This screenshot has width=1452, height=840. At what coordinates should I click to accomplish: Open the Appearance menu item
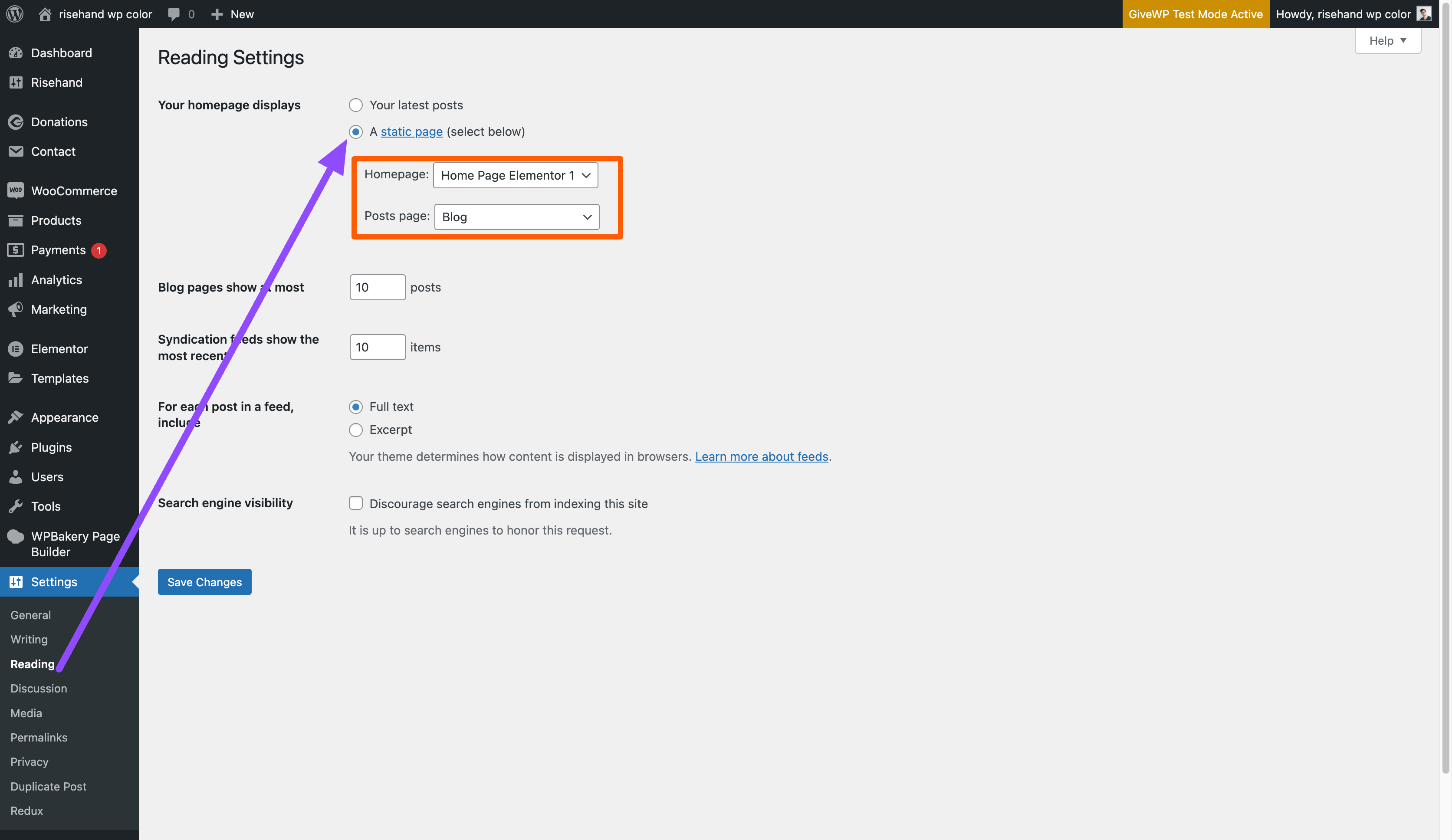[65, 417]
